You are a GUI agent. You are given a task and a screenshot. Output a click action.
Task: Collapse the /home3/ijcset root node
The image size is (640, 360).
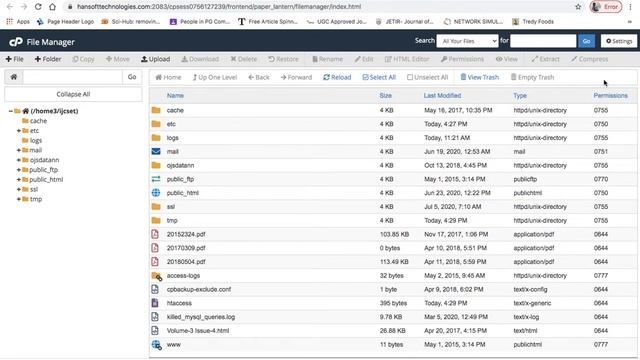tap(11, 111)
